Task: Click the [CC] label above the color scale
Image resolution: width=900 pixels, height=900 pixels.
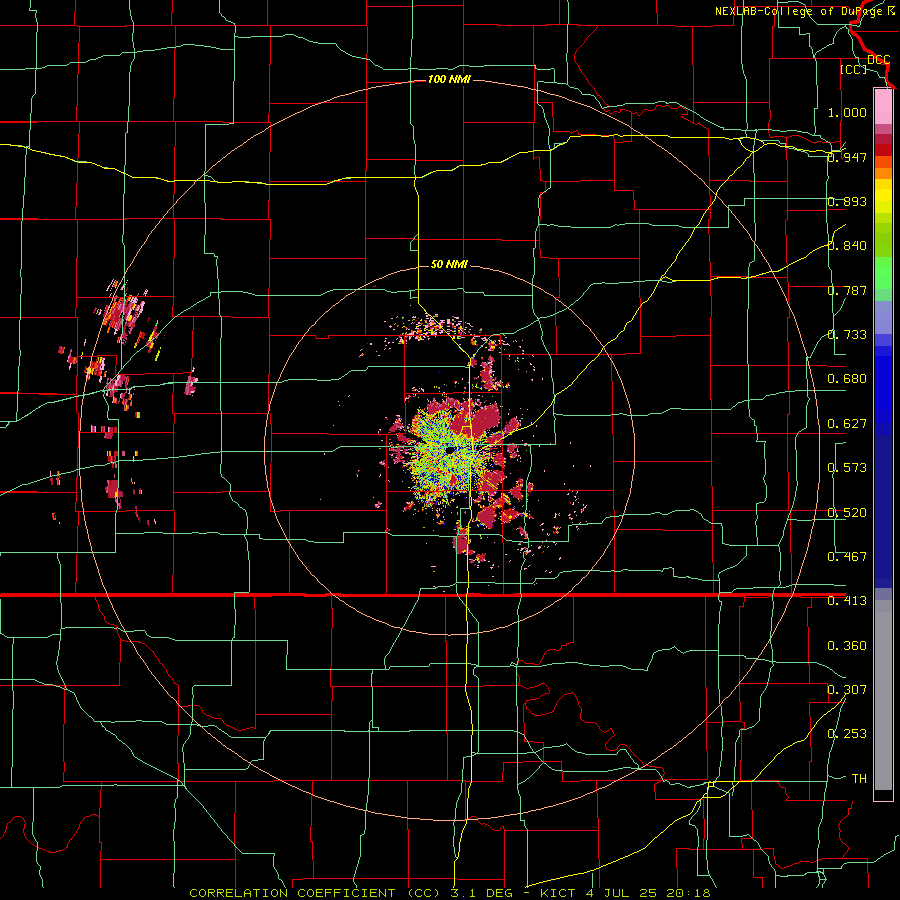Action: click(853, 69)
